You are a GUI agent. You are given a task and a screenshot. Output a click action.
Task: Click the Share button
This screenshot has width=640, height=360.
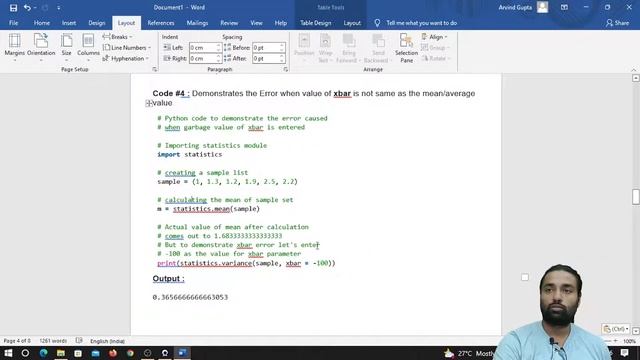pos(618,23)
